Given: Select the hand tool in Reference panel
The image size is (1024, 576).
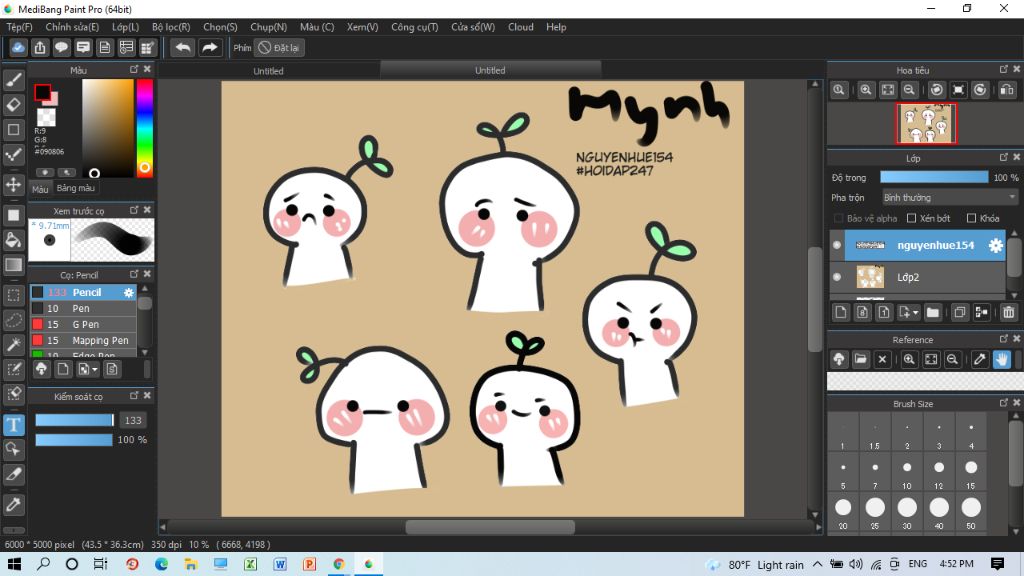Looking at the screenshot, I should pyautogui.click(x=1002, y=359).
